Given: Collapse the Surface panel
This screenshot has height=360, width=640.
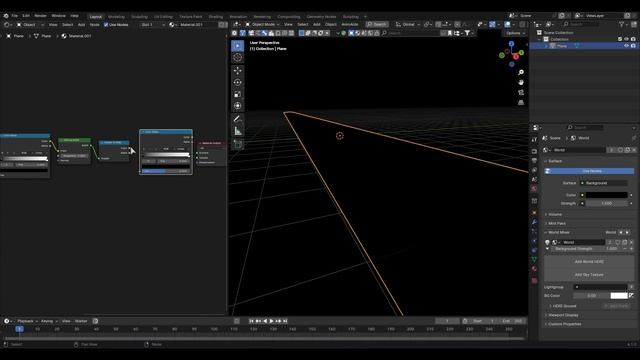Looking at the screenshot, I should pyautogui.click(x=555, y=161).
